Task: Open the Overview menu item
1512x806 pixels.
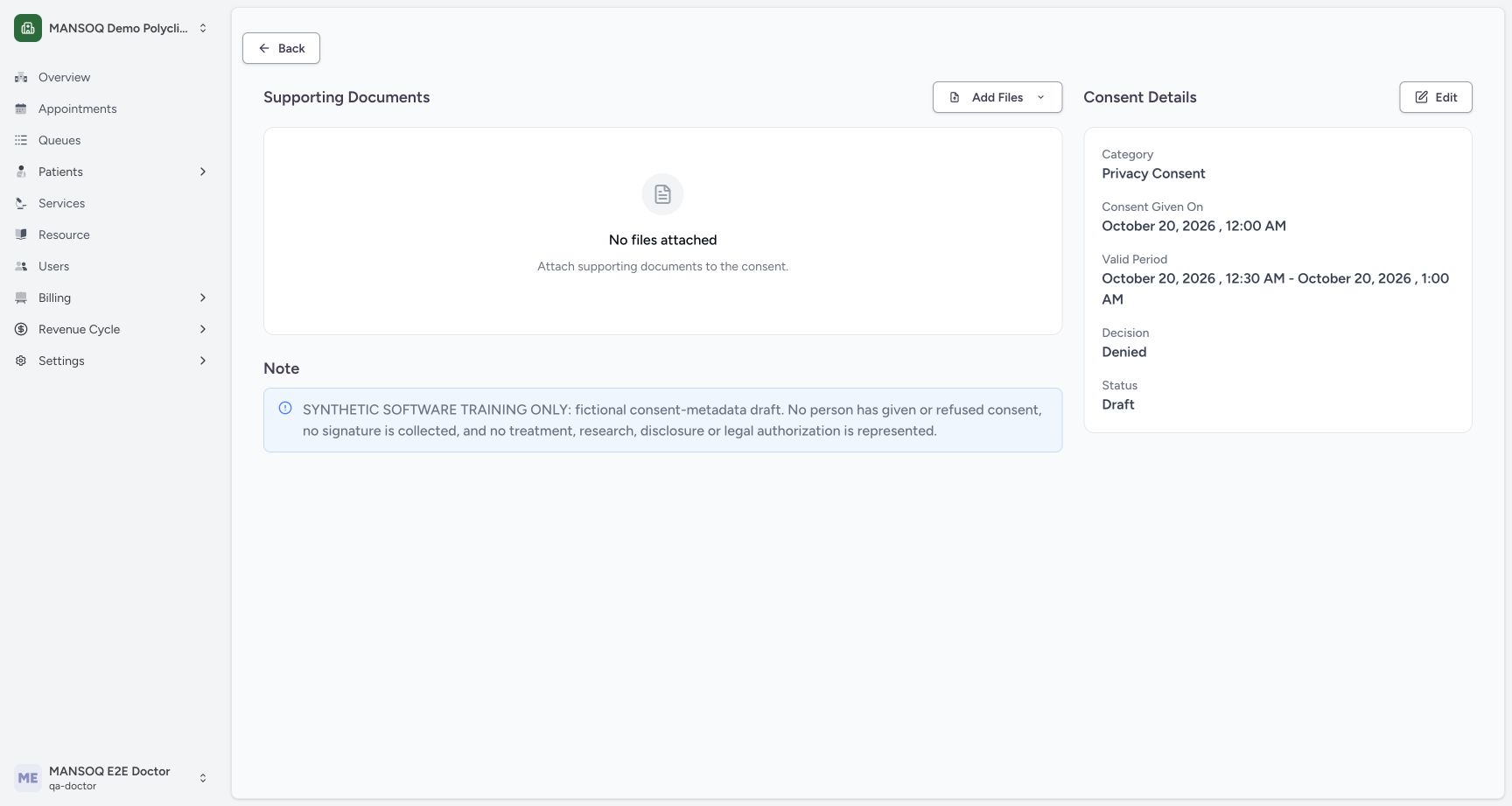Action: (x=112, y=77)
